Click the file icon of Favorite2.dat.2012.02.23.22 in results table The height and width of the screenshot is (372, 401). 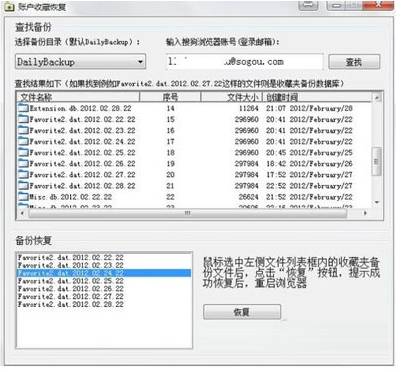click(23, 130)
